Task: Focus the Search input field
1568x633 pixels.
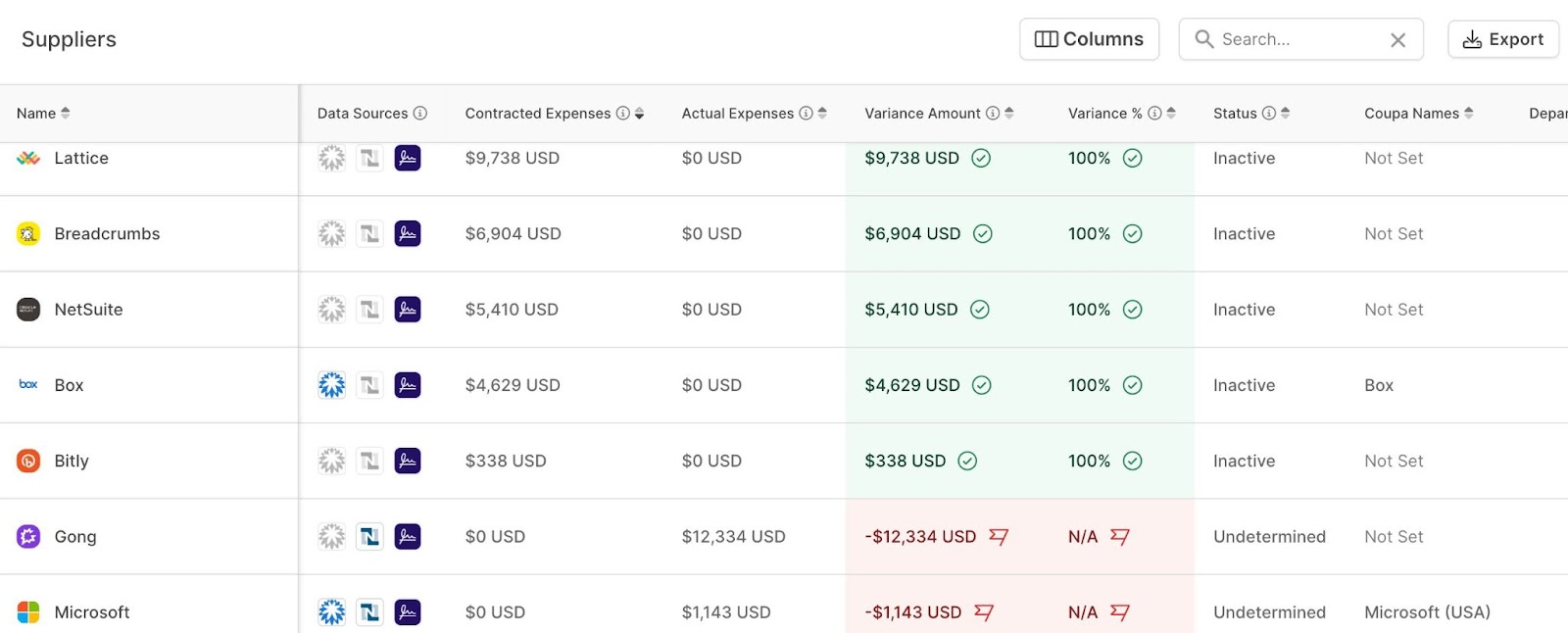Action: (1300, 39)
